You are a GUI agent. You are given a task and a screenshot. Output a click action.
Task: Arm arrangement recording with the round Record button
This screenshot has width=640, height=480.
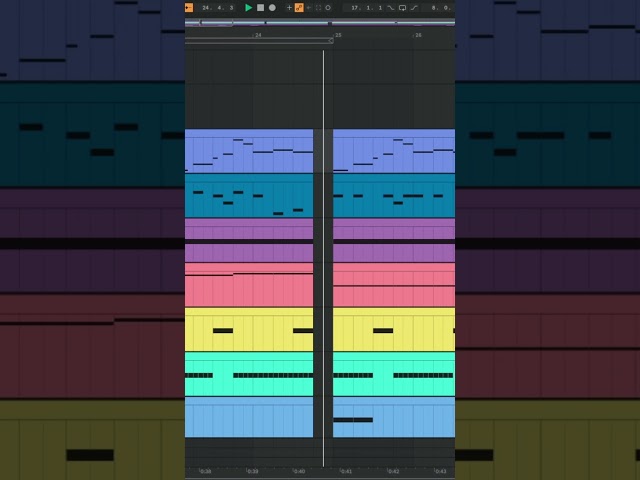tap(272, 7)
